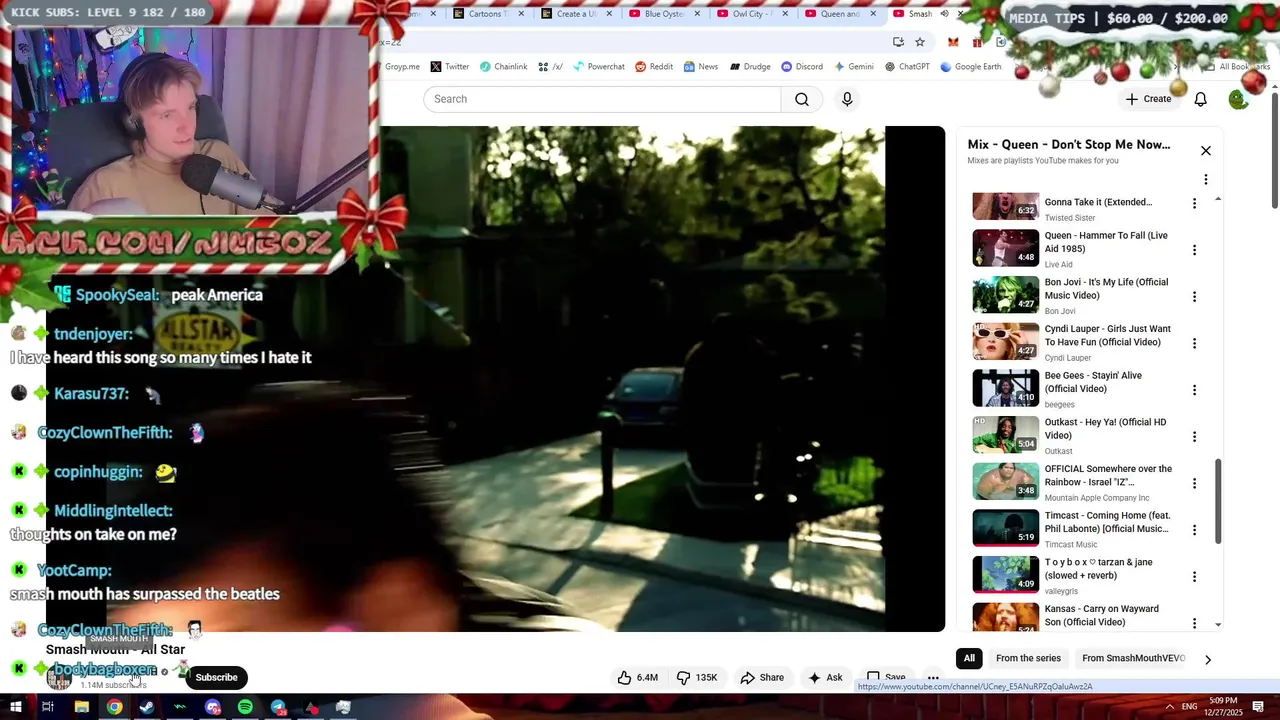Image resolution: width=1280 pixels, height=720 pixels.
Task: Open ChatGPT bookmark
Action: (907, 67)
